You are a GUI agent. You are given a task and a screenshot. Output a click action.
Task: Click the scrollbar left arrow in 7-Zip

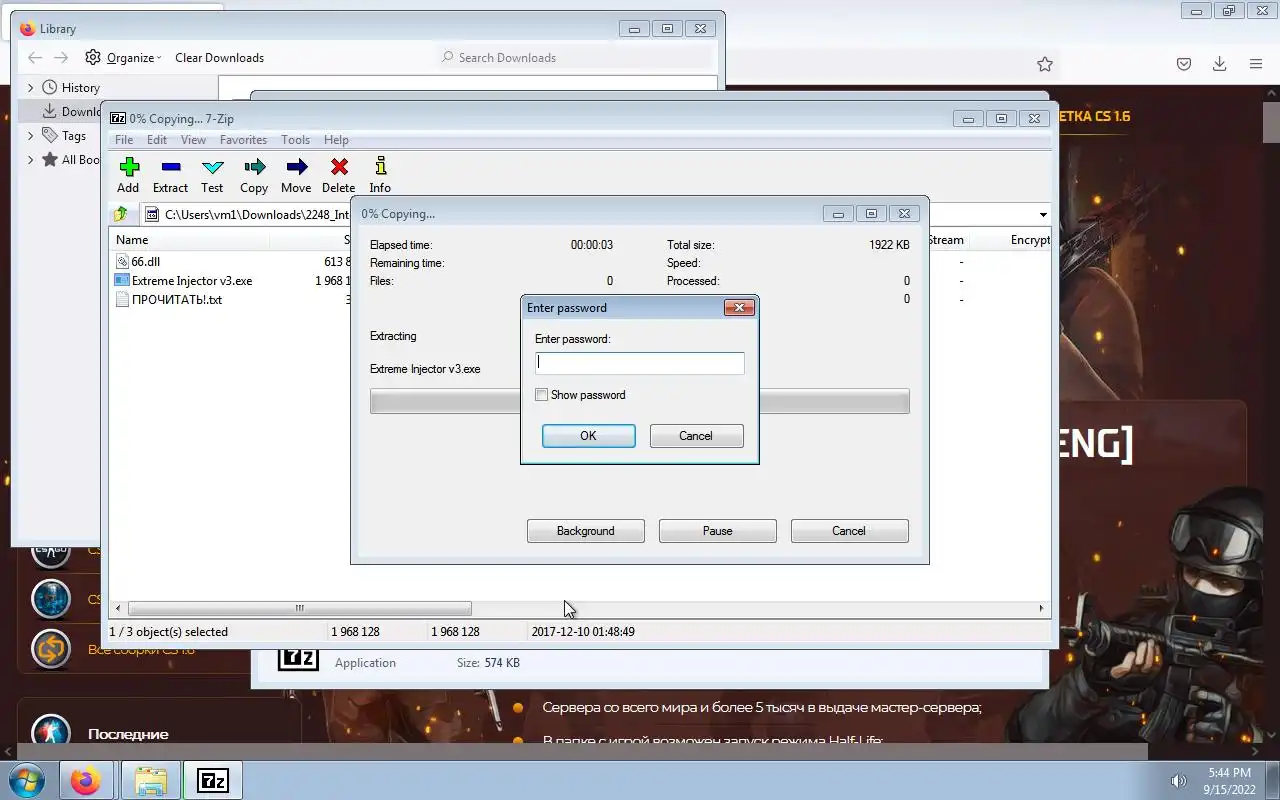point(119,608)
